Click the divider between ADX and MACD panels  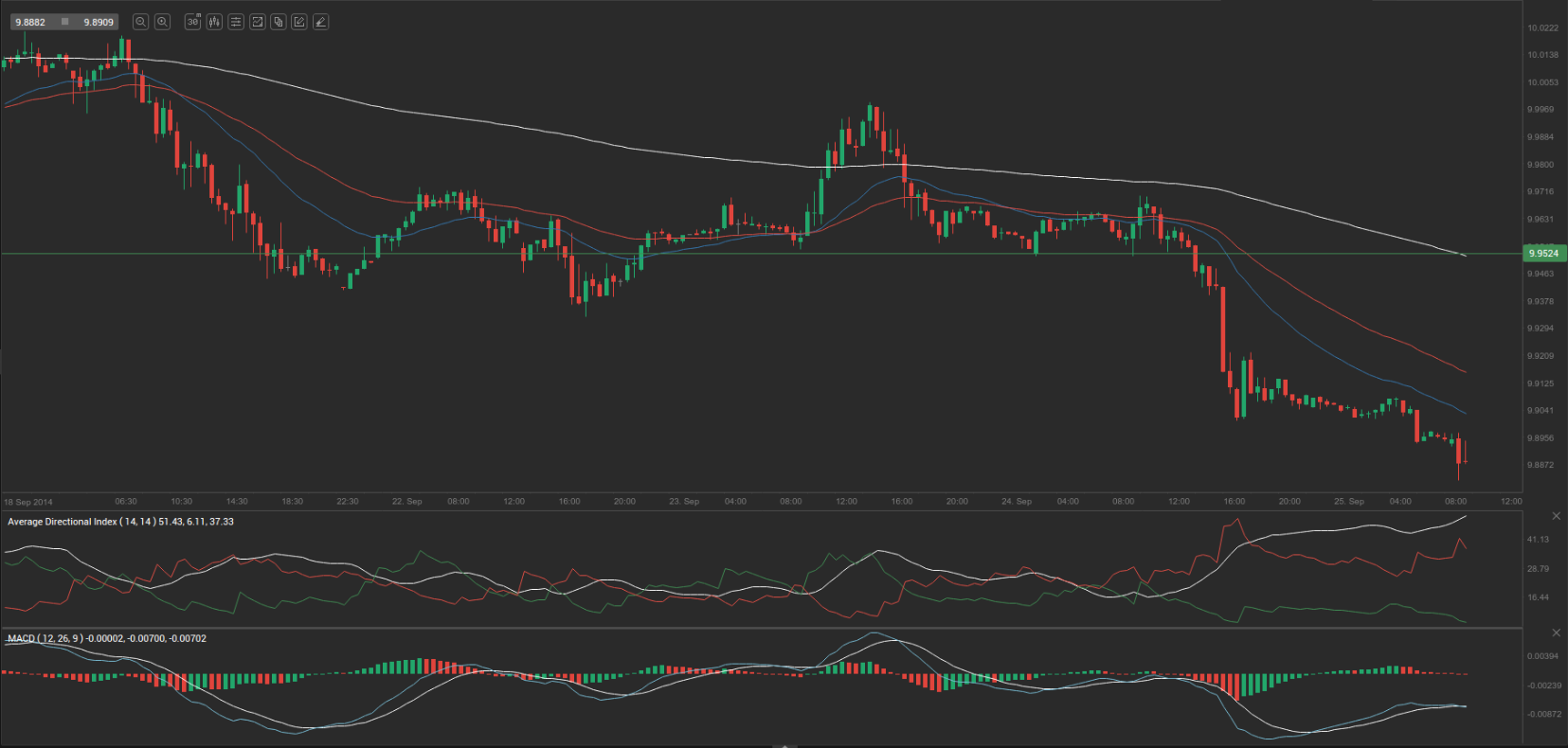tap(758, 627)
